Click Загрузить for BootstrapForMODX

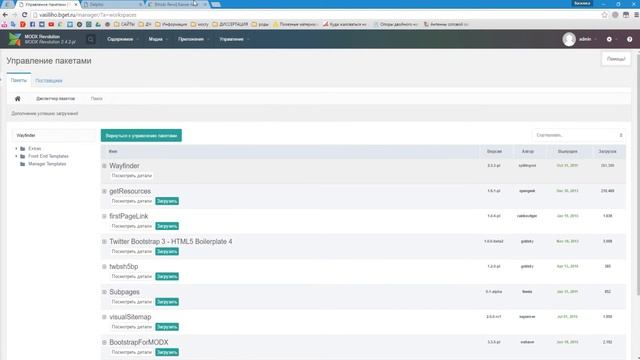tap(167, 352)
